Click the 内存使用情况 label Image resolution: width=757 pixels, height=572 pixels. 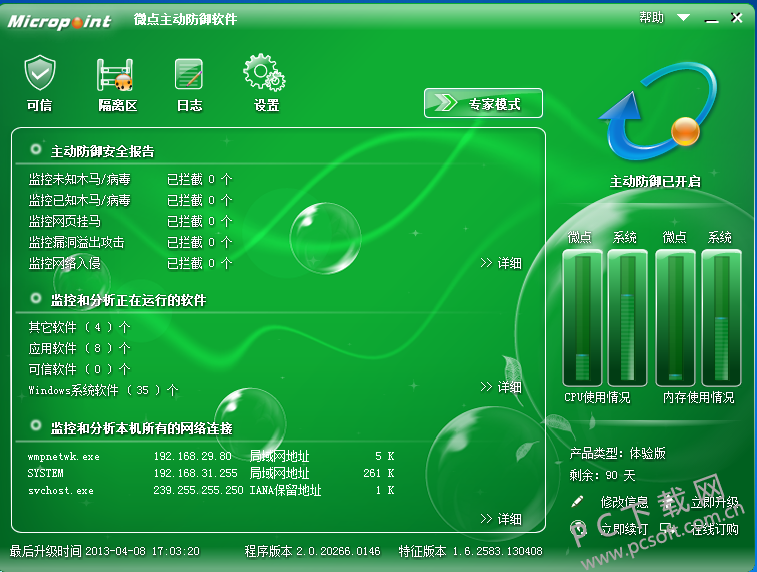click(x=699, y=397)
